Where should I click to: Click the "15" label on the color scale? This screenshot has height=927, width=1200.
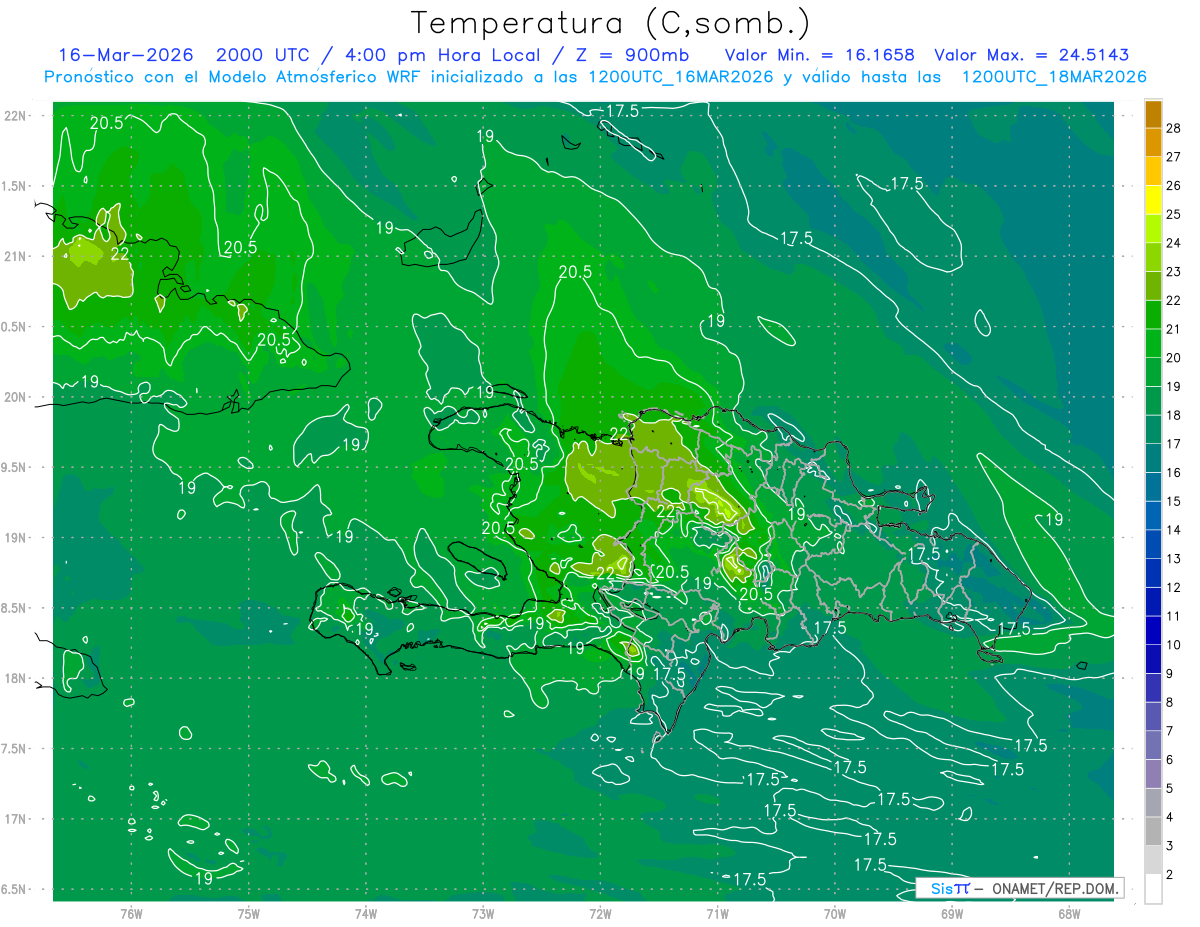(1174, 501)
